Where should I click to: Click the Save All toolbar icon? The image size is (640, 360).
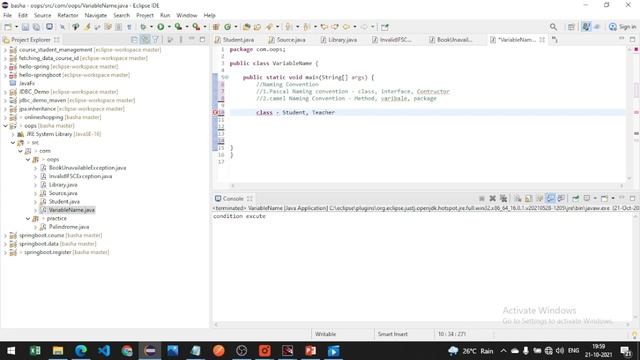point(36,27)
